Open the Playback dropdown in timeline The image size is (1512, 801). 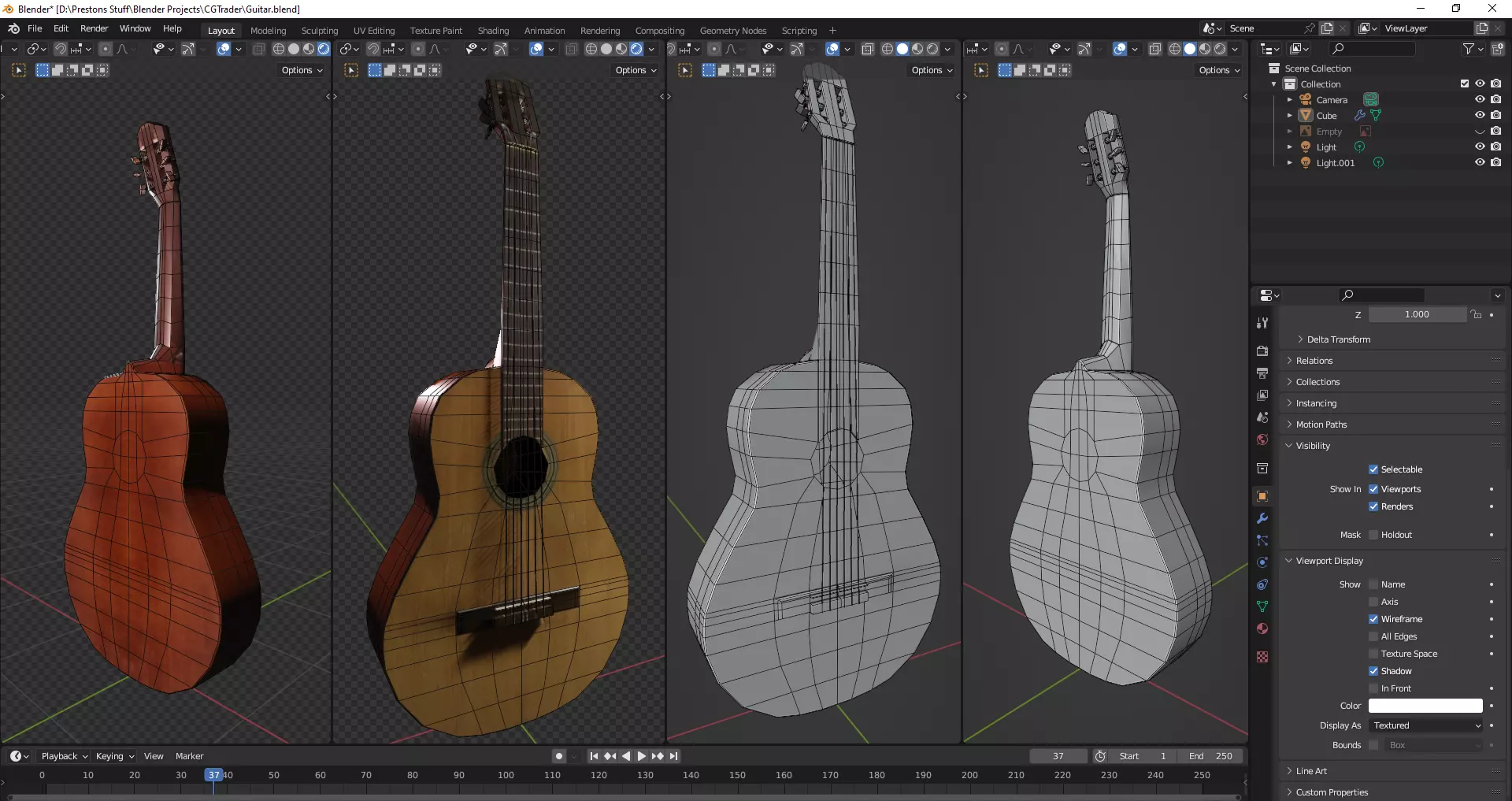[64, 756]
